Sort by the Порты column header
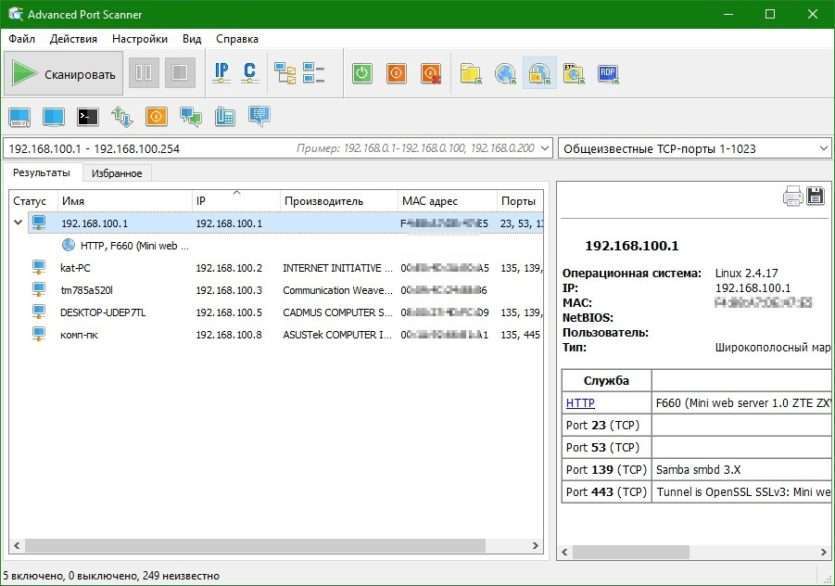The height and width of the screenshot is (586, 835). click(520, 201)
